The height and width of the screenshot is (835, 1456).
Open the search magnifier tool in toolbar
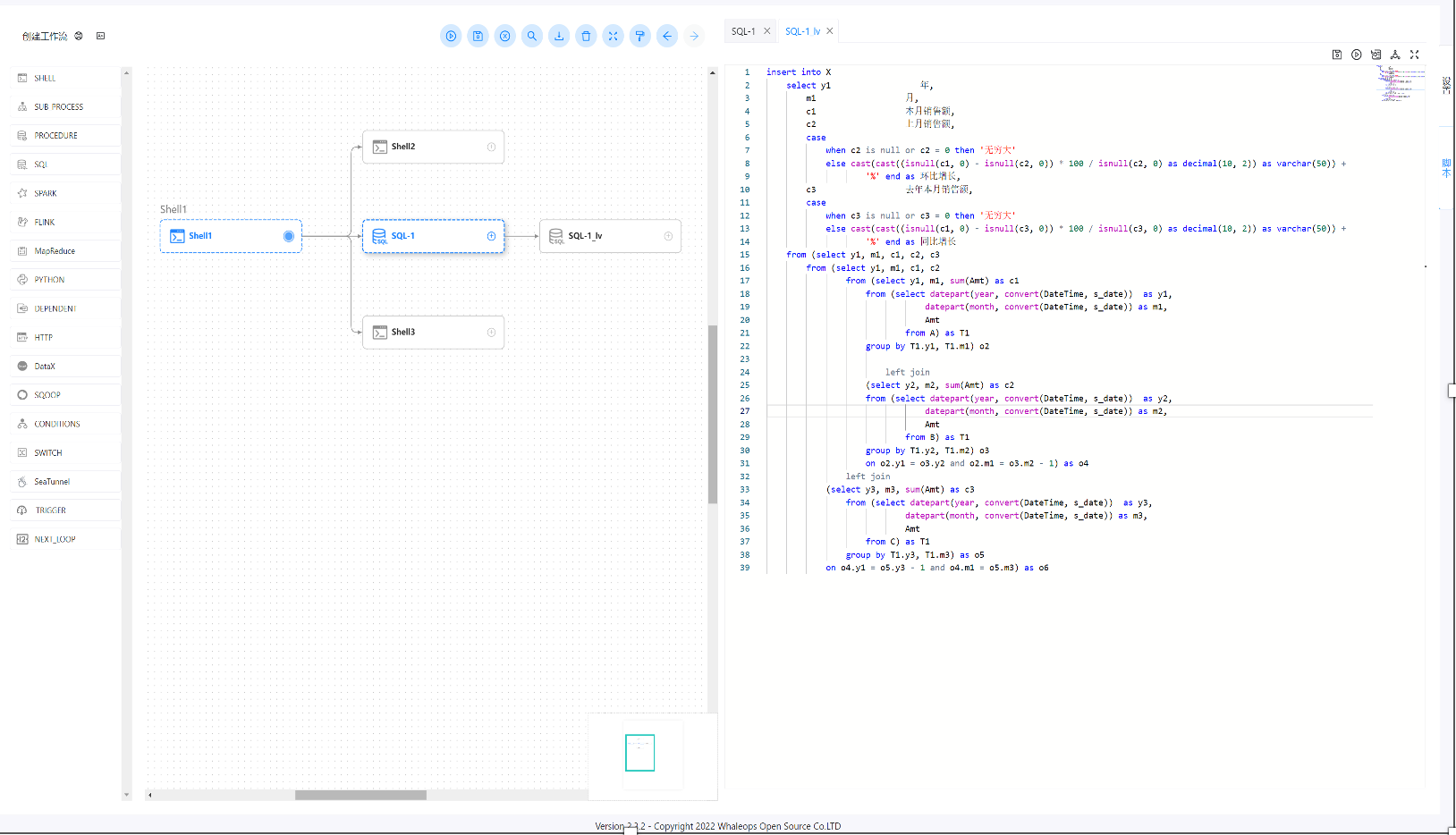[532, 36]
